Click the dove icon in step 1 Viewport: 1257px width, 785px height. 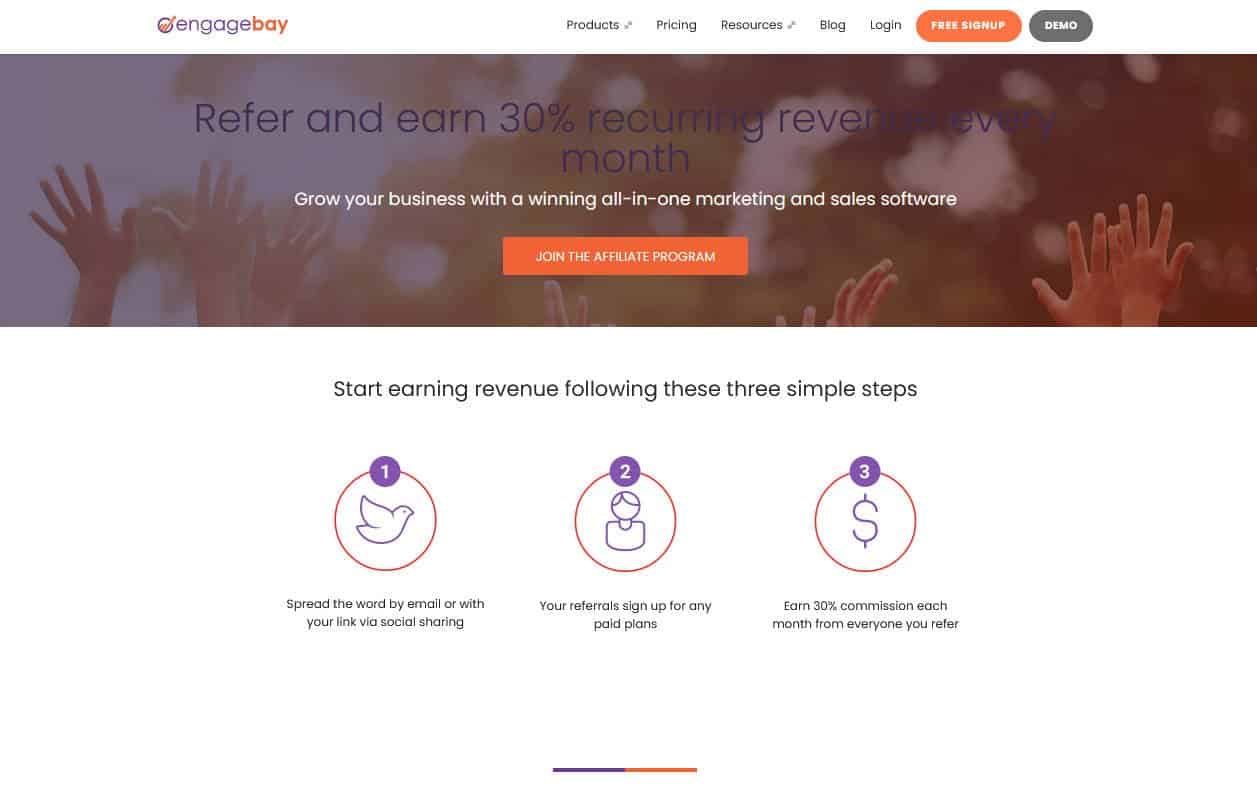tap(385, 520)
